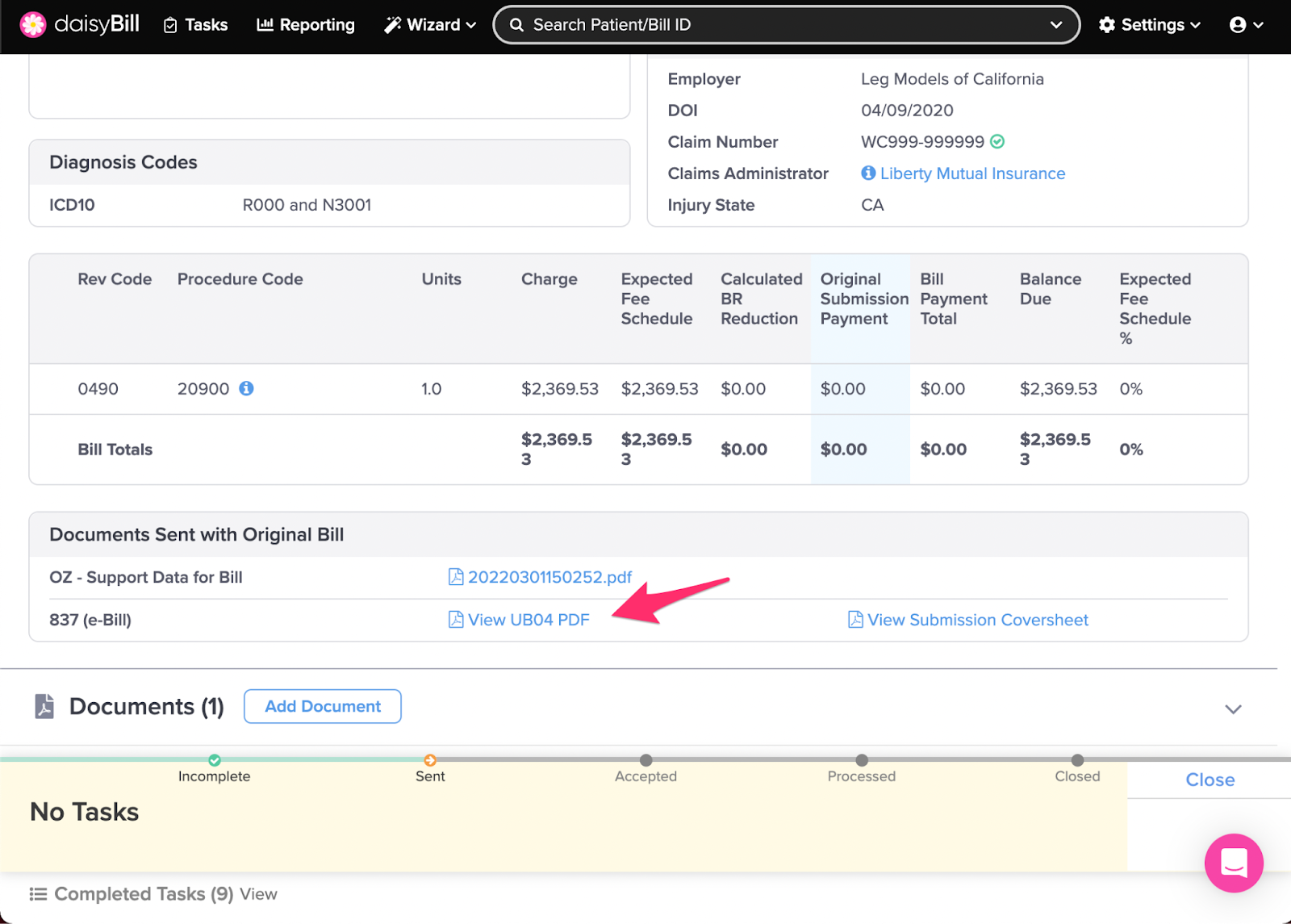Go to the Tasks menu item
This screenshot has width=1291, height=924.
pyautogui.click(x=196, y=25)
